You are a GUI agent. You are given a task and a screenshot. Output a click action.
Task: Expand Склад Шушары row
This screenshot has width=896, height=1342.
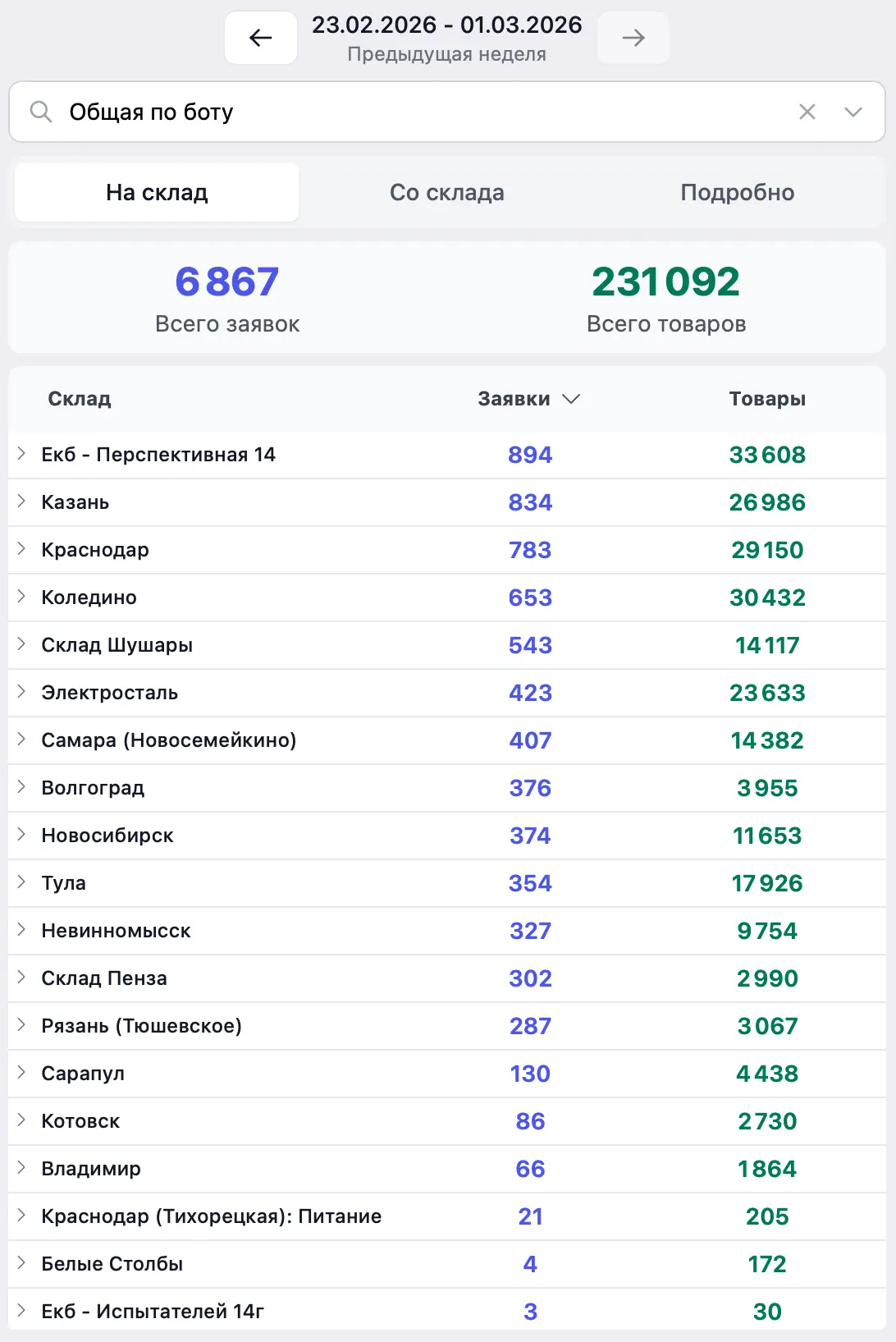coord(22,644)
